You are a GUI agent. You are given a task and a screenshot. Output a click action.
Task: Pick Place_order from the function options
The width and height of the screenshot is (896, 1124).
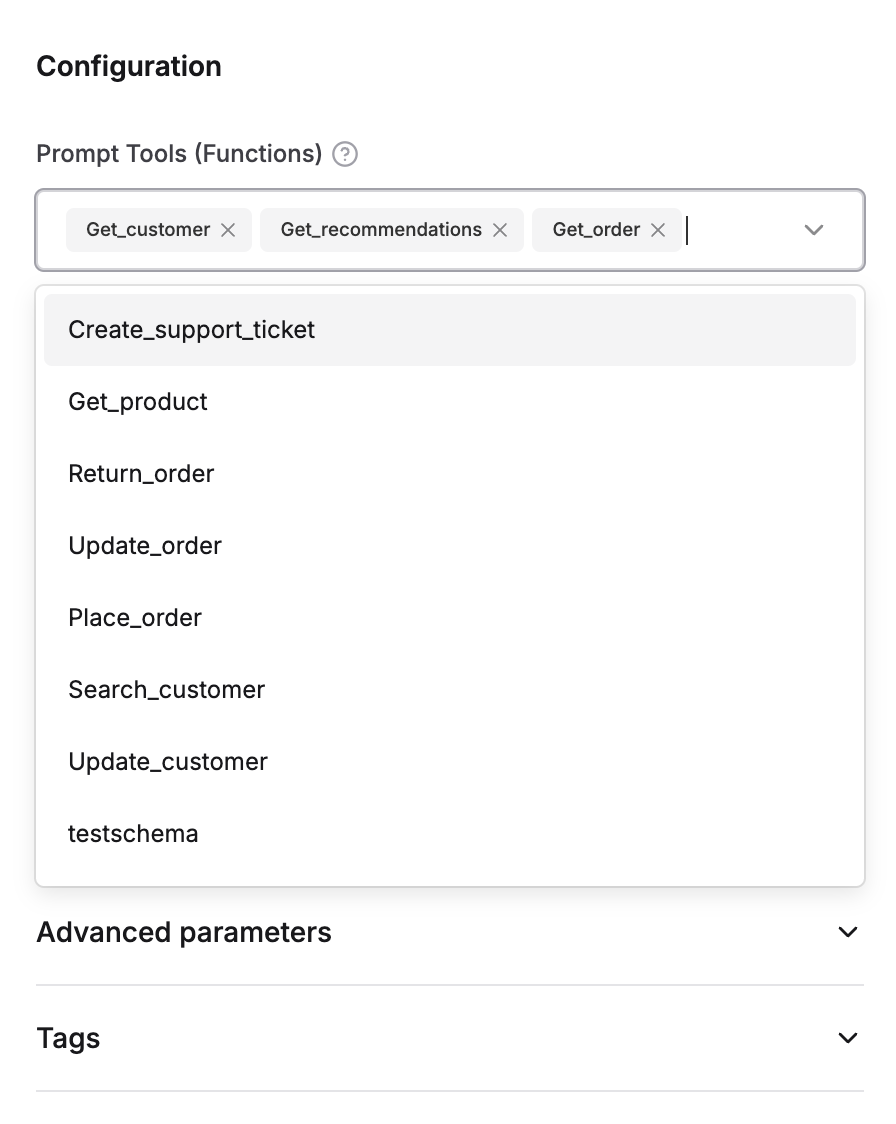pyautogui.click(x=135, y=617)
